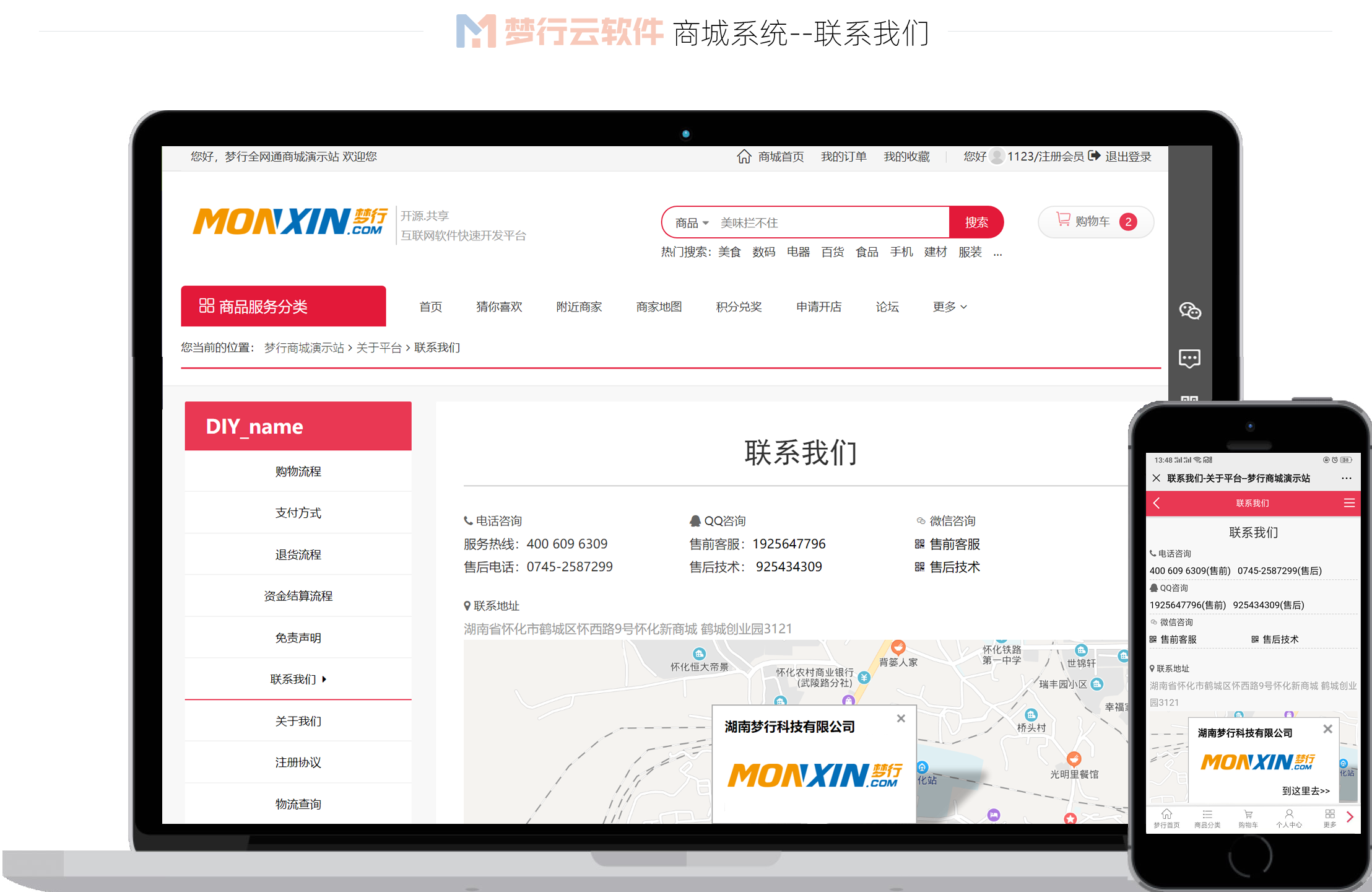Tap the X close icon on phone browser bar
This screenshot has width=1372, height=892.
pos(1156,478)
